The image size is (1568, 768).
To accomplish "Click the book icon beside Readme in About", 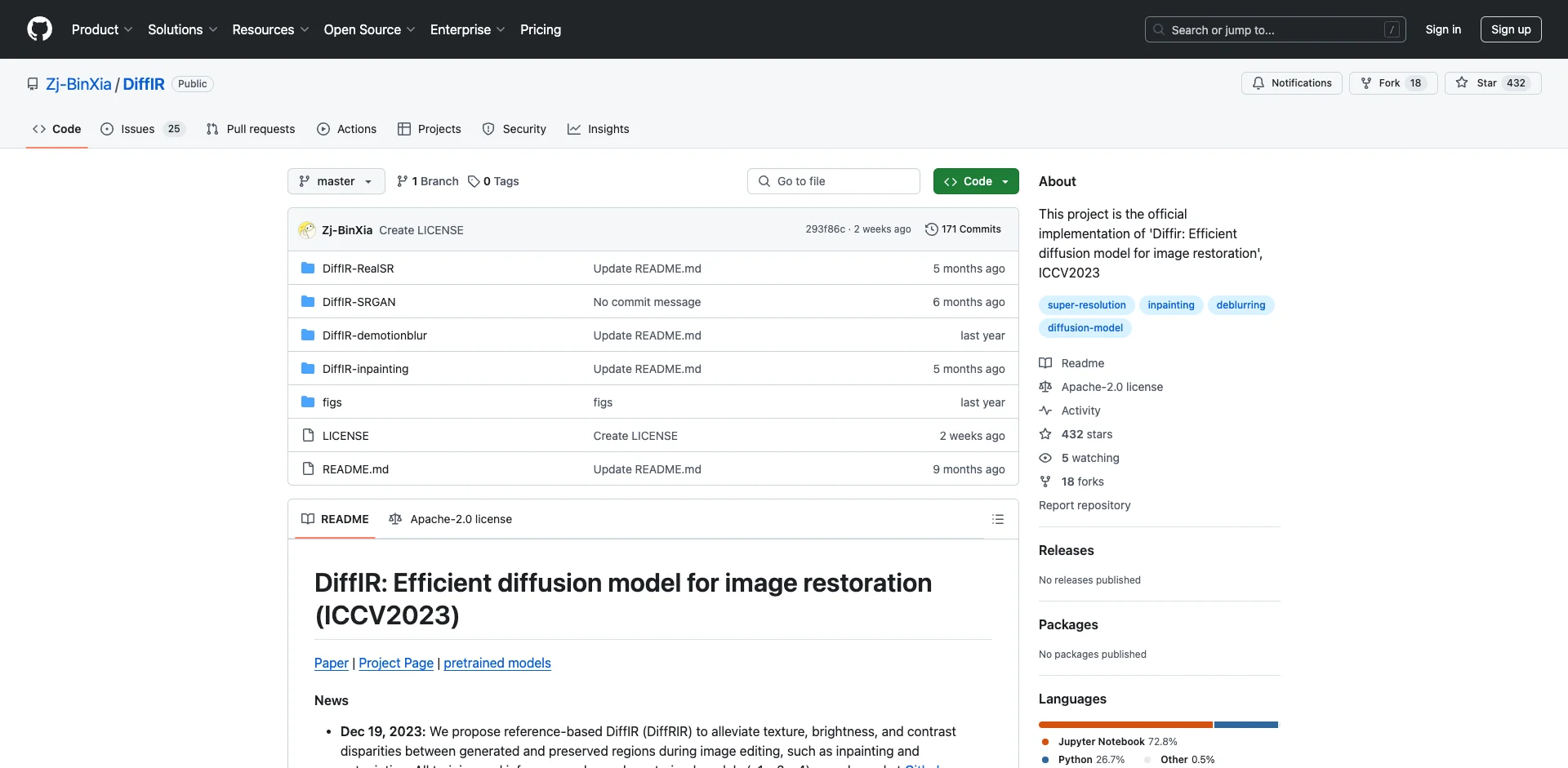I will [x=1045, y=363].
